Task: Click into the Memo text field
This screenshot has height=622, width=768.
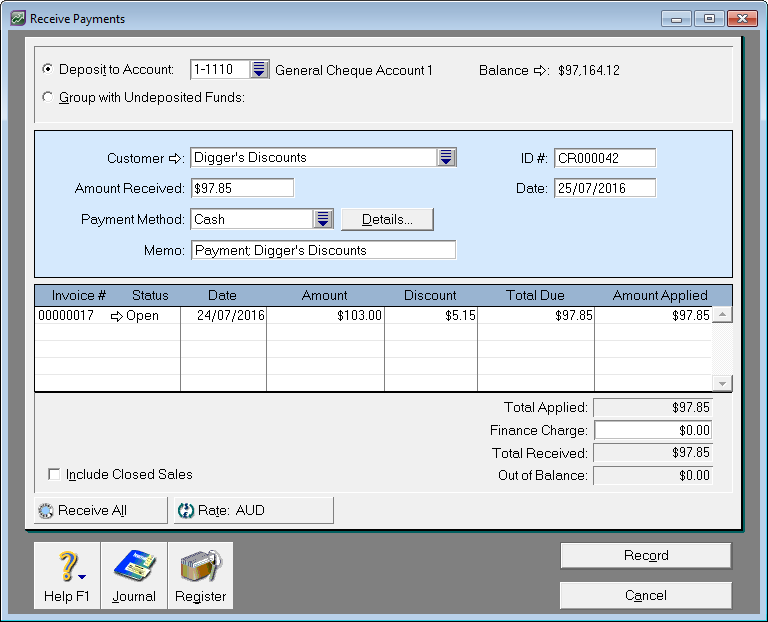Action: pyautogui.click(x=323, y=250)
